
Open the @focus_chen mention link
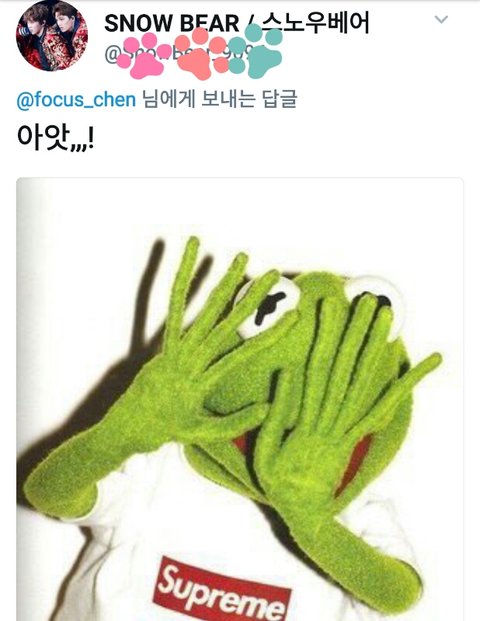point(76,99)
